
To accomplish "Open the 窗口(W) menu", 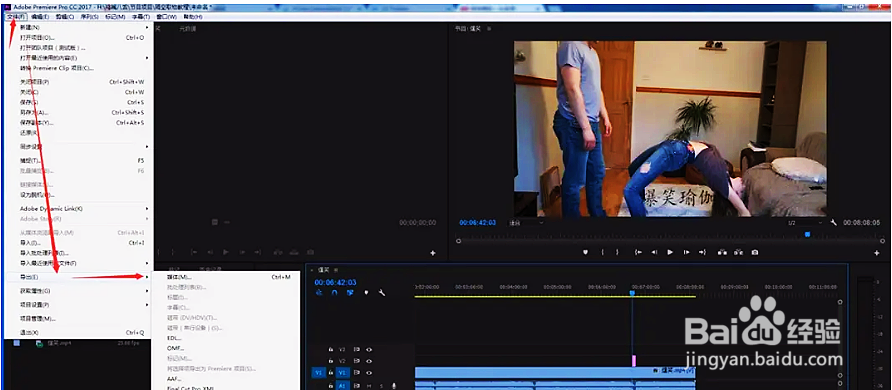I will tap(166, 17).
